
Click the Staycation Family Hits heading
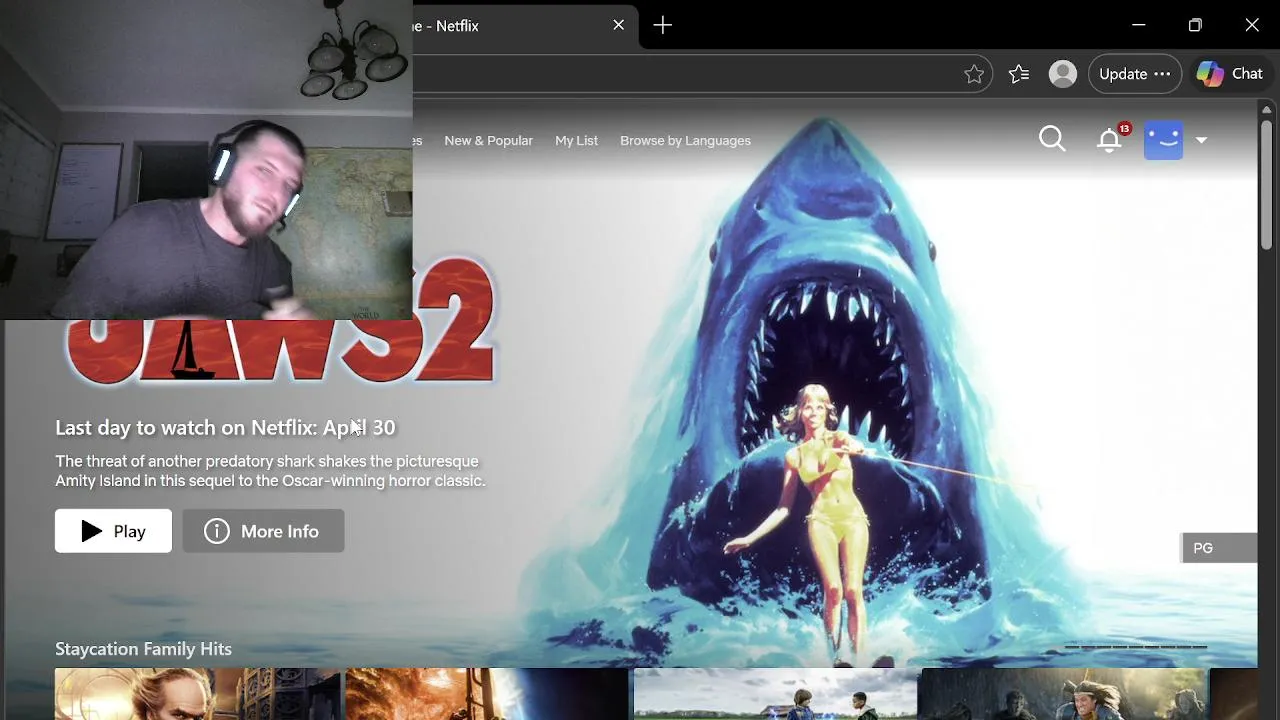point(143,649)
